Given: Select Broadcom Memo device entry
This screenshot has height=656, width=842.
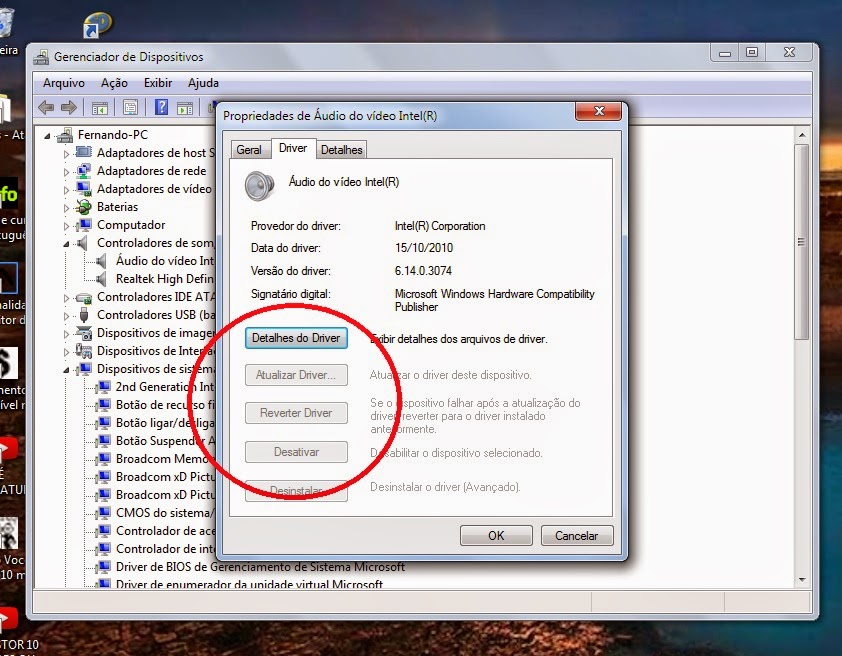Looking at the screenshot, I should [165, 459].
